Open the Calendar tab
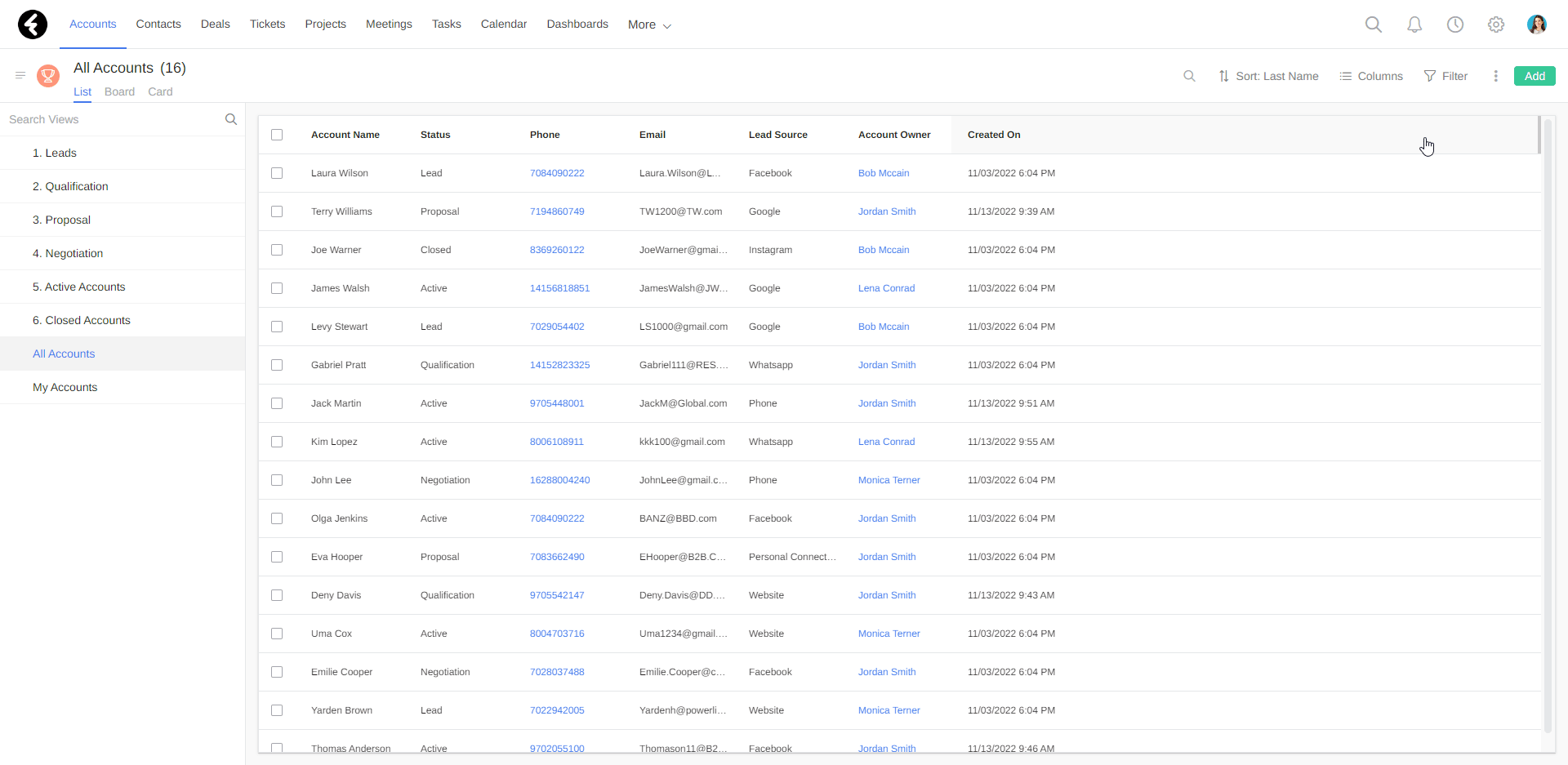The width and height of the screenshot is (1568, 765). coord(503,24)
